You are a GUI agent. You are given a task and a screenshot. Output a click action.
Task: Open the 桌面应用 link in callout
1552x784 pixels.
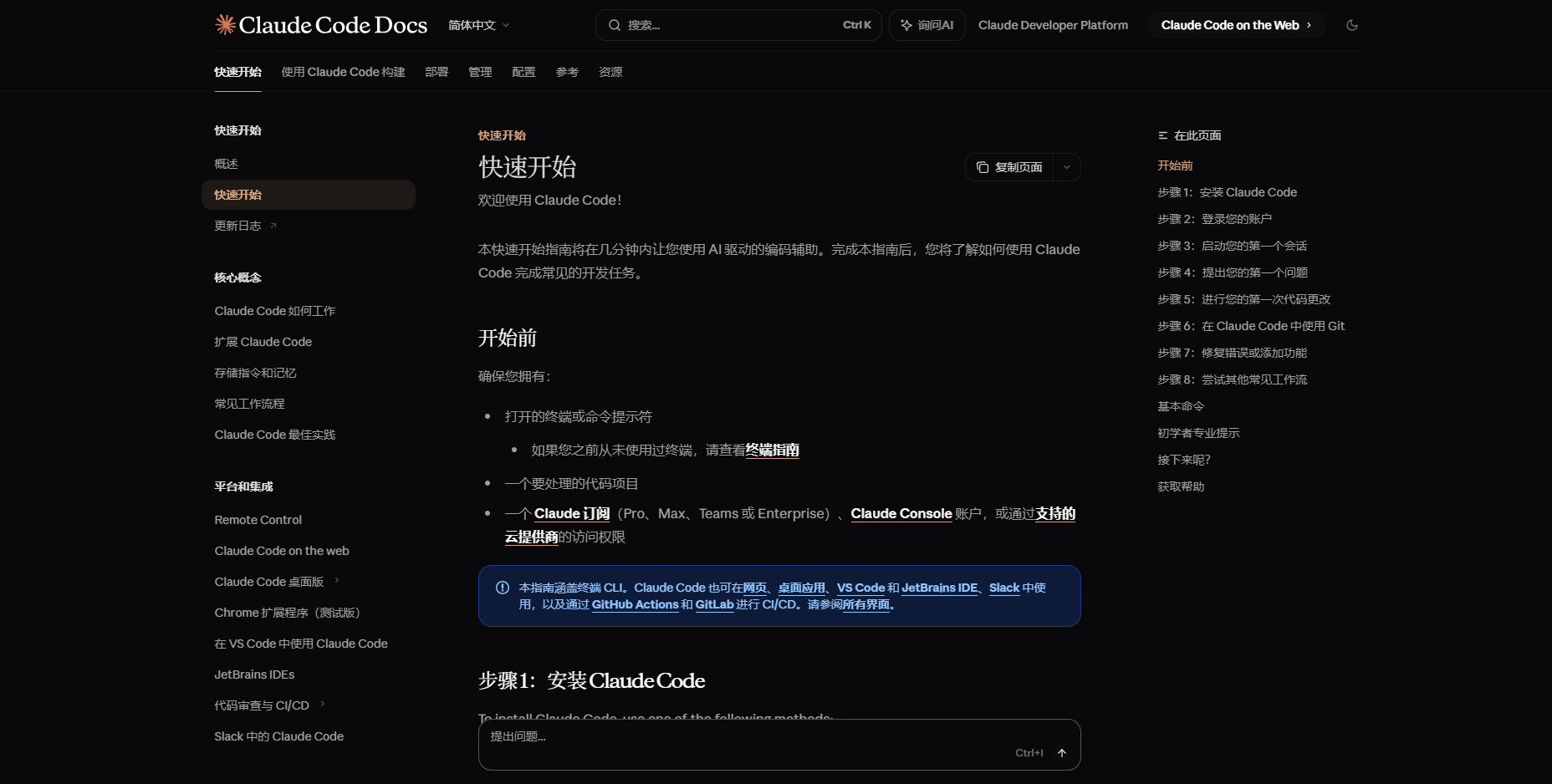[801, 588]
